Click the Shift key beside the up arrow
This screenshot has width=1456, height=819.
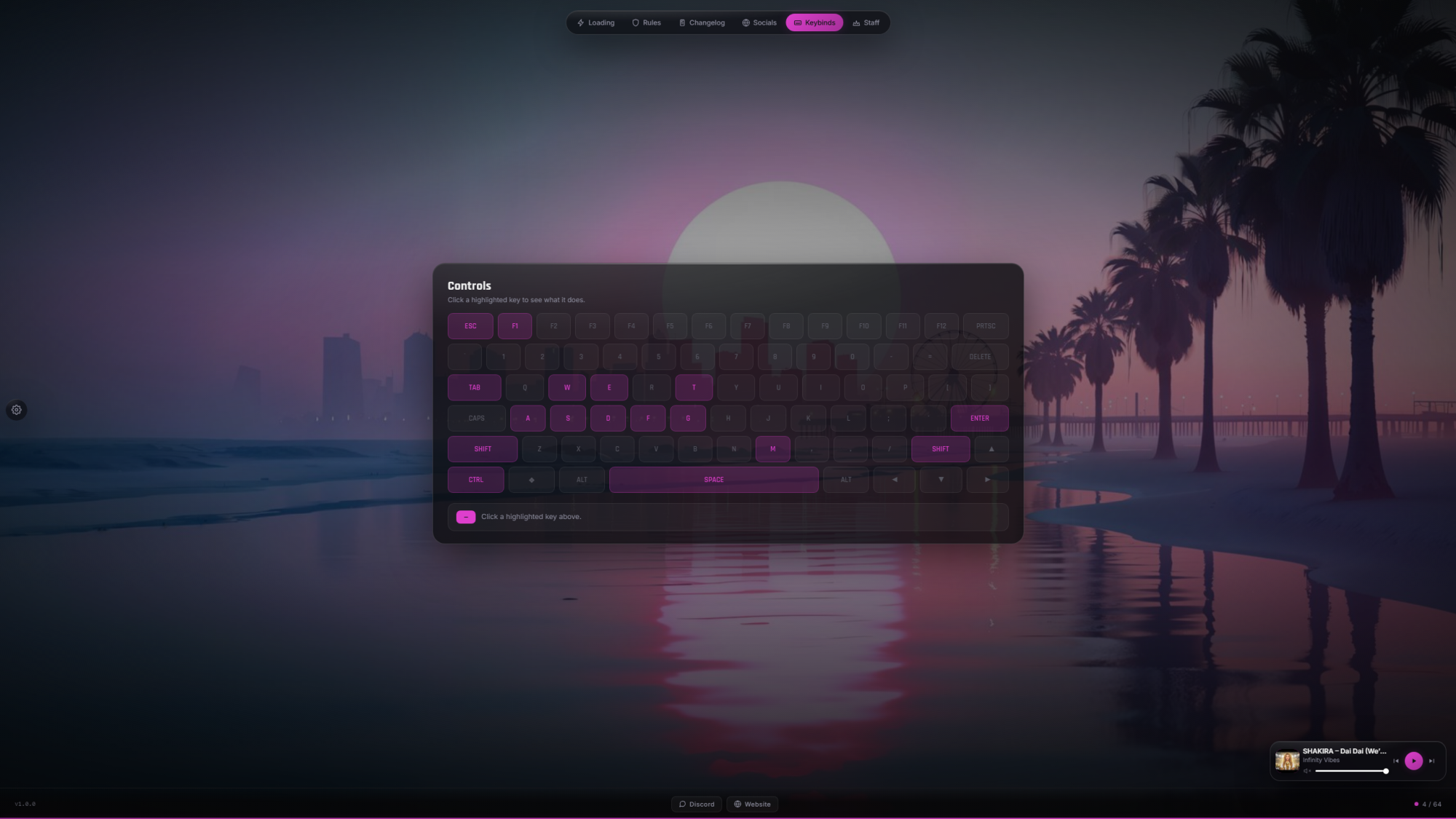pyautogui.click(x=941, y=449)
